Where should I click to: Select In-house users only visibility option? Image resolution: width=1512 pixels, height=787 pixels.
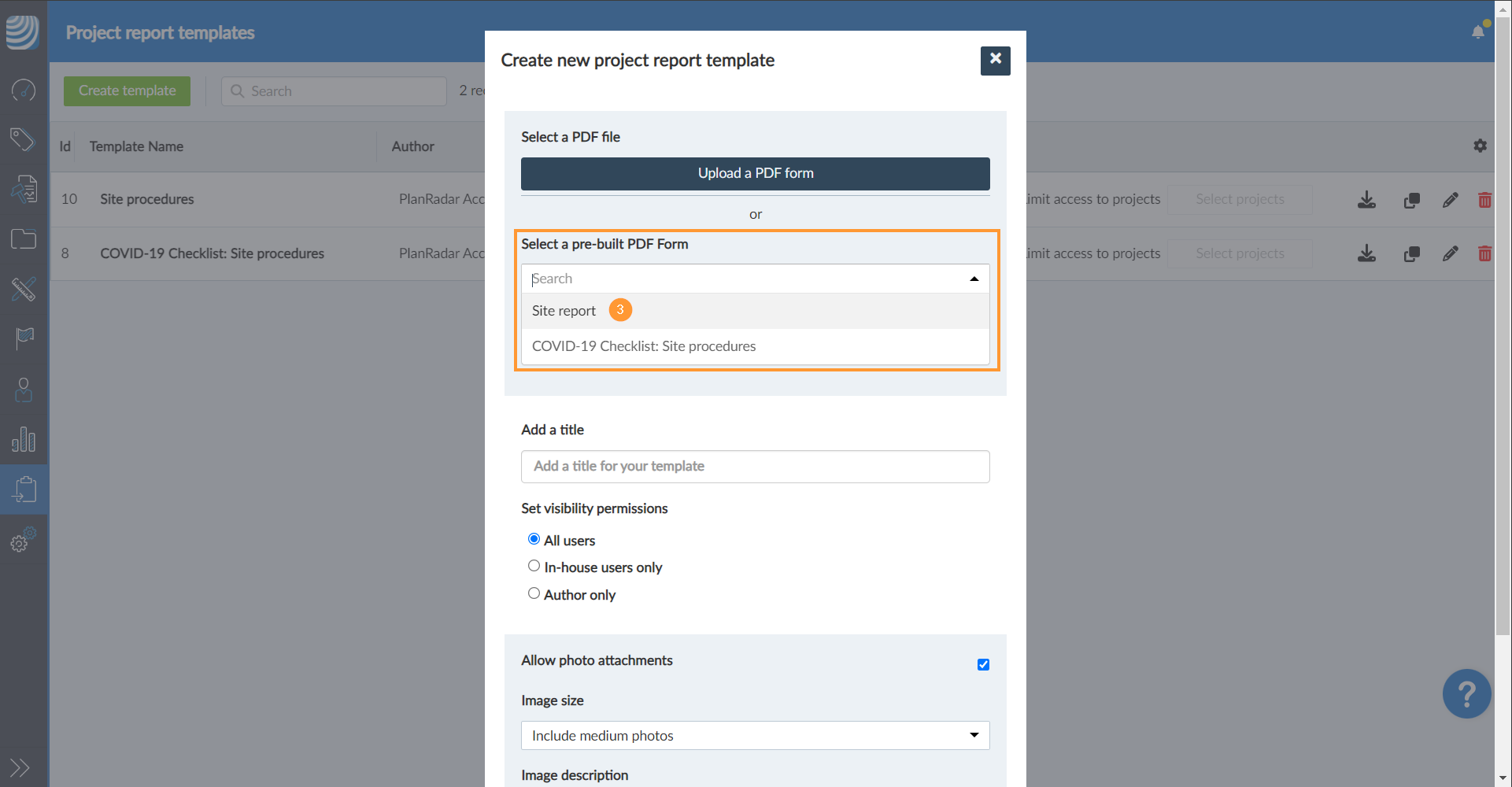tap(534, 566)
